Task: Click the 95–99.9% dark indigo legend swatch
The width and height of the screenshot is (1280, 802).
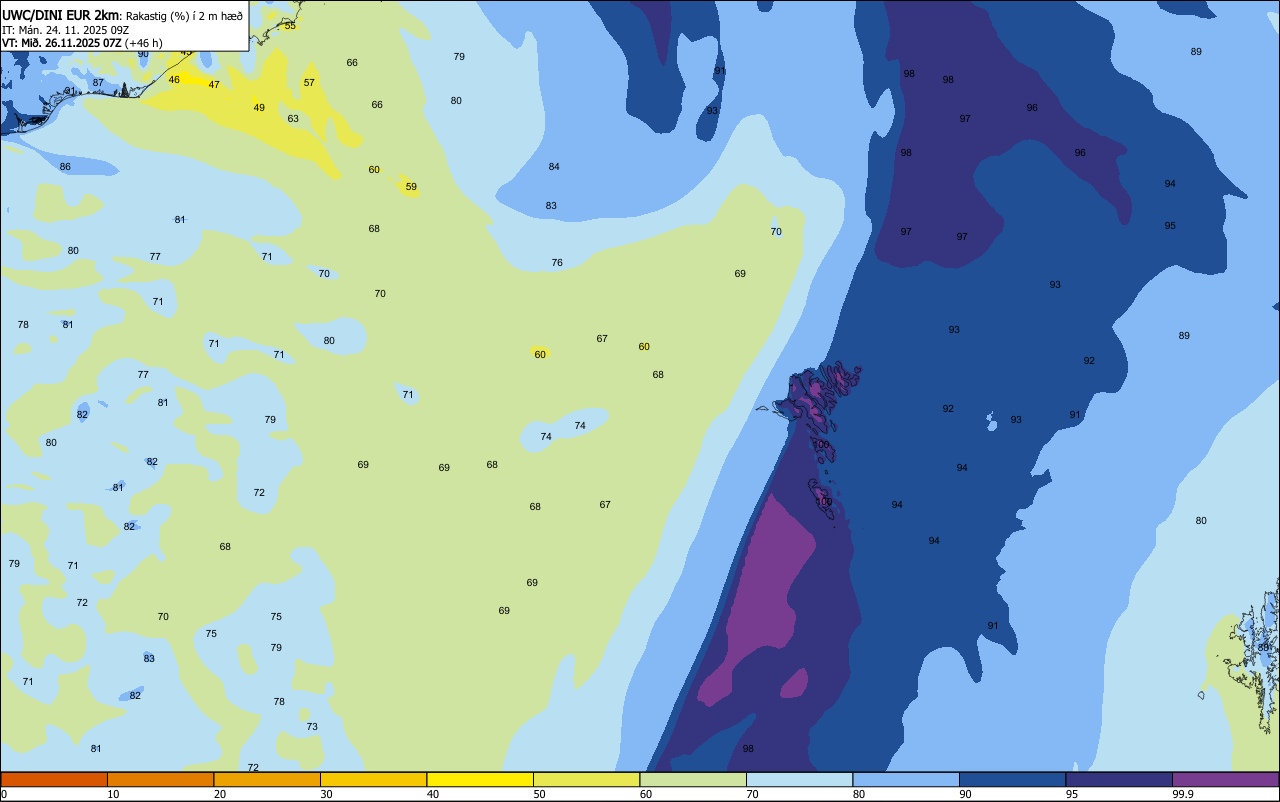Action: tap(1119, 779)
